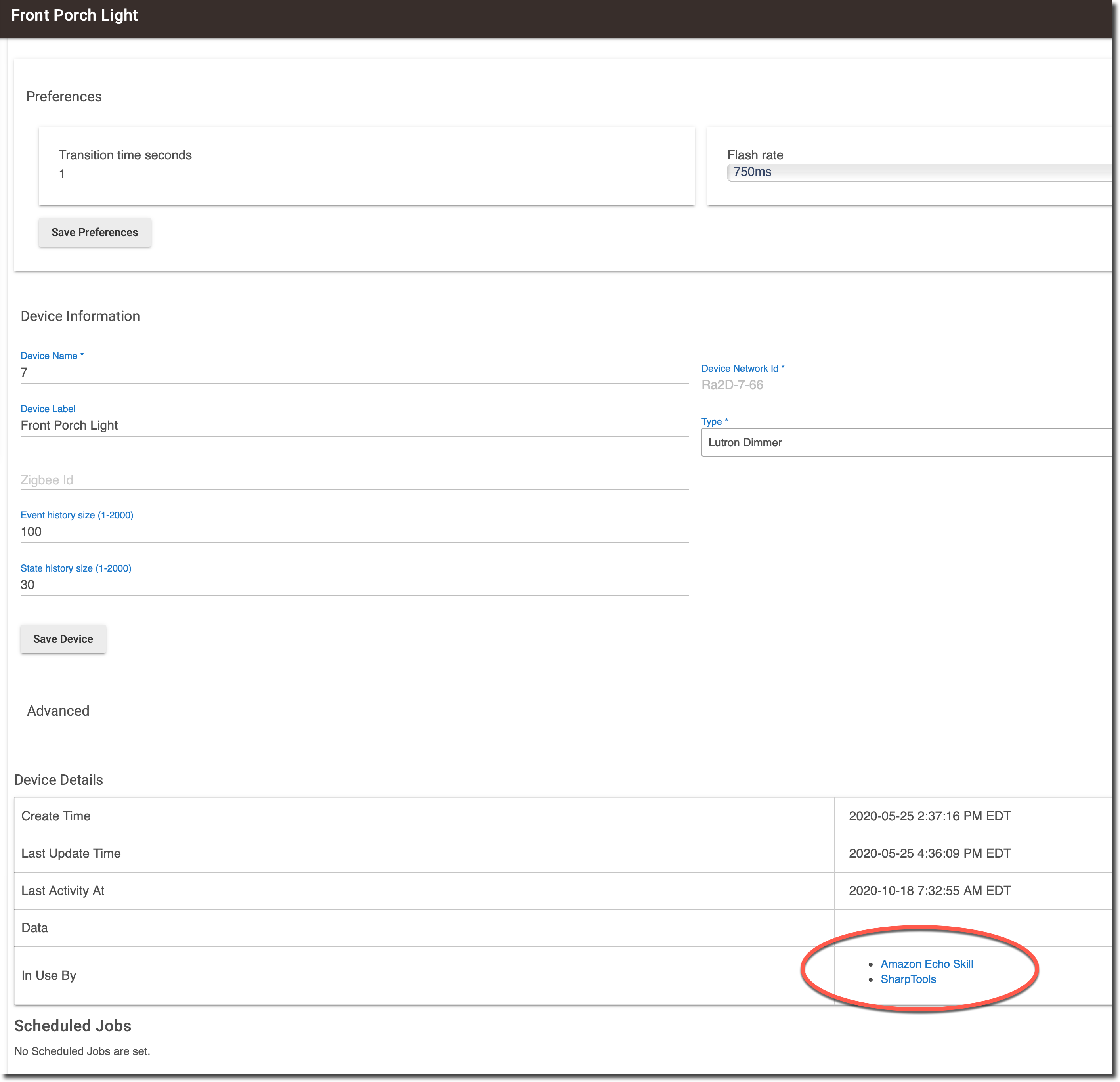Open the Amazon Echo Skill link
Screen dimensions: 1120x1082
click(x=926, y=964)
